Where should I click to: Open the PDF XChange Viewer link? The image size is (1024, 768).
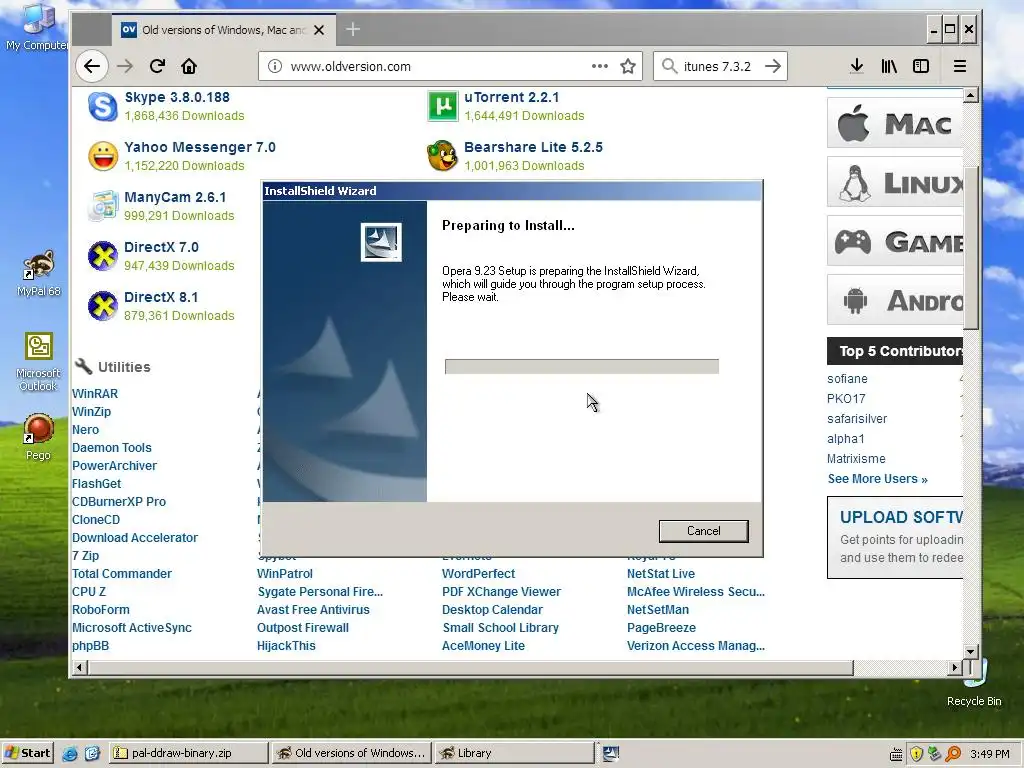(x=502, y=592)
